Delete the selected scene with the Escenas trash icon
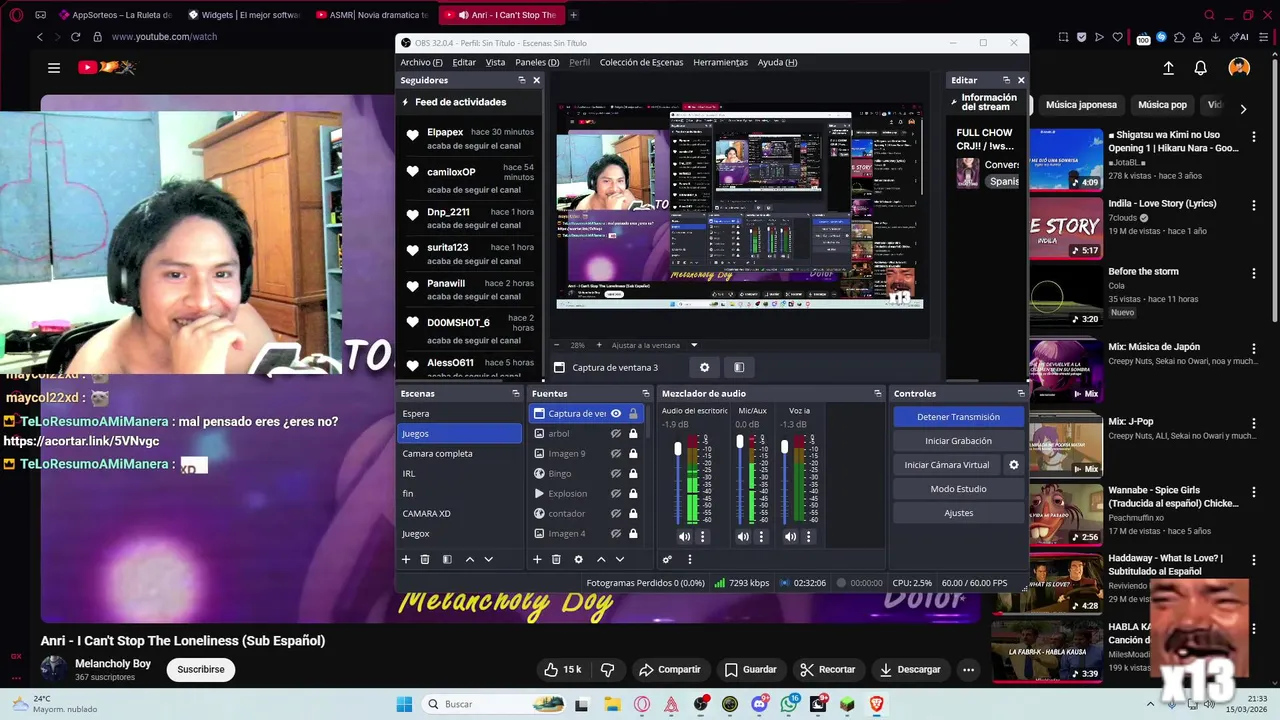This screenshot has width=1280, height=720. point(425,559)
